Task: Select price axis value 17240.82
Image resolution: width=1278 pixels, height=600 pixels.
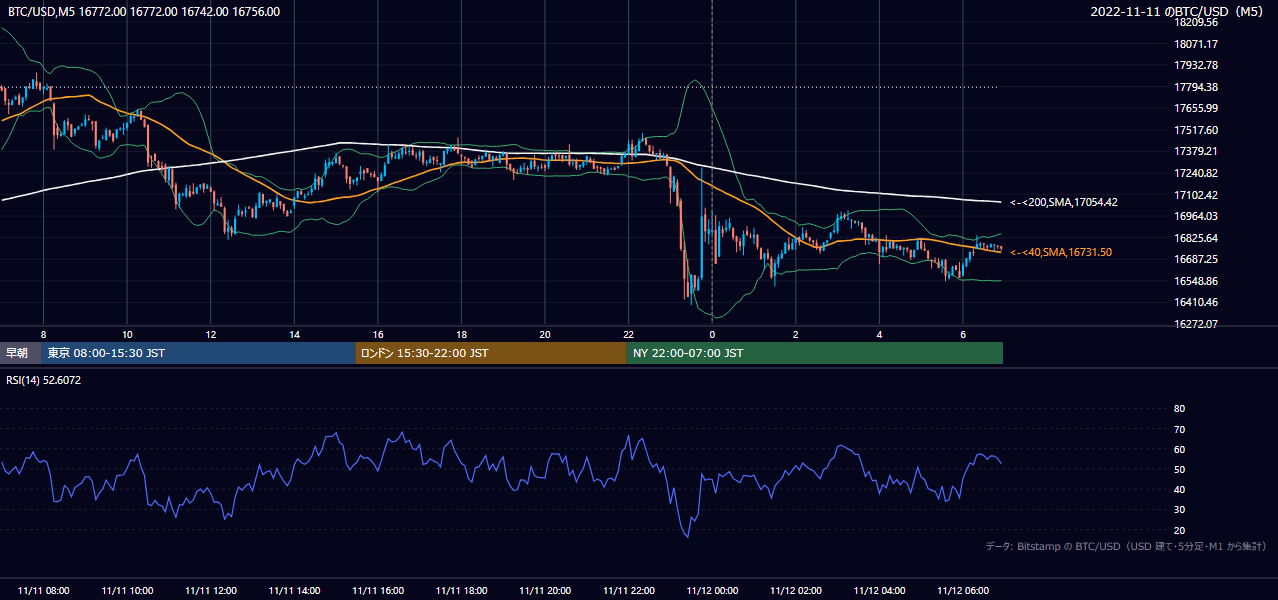Action: click(x=1196, y=173)
